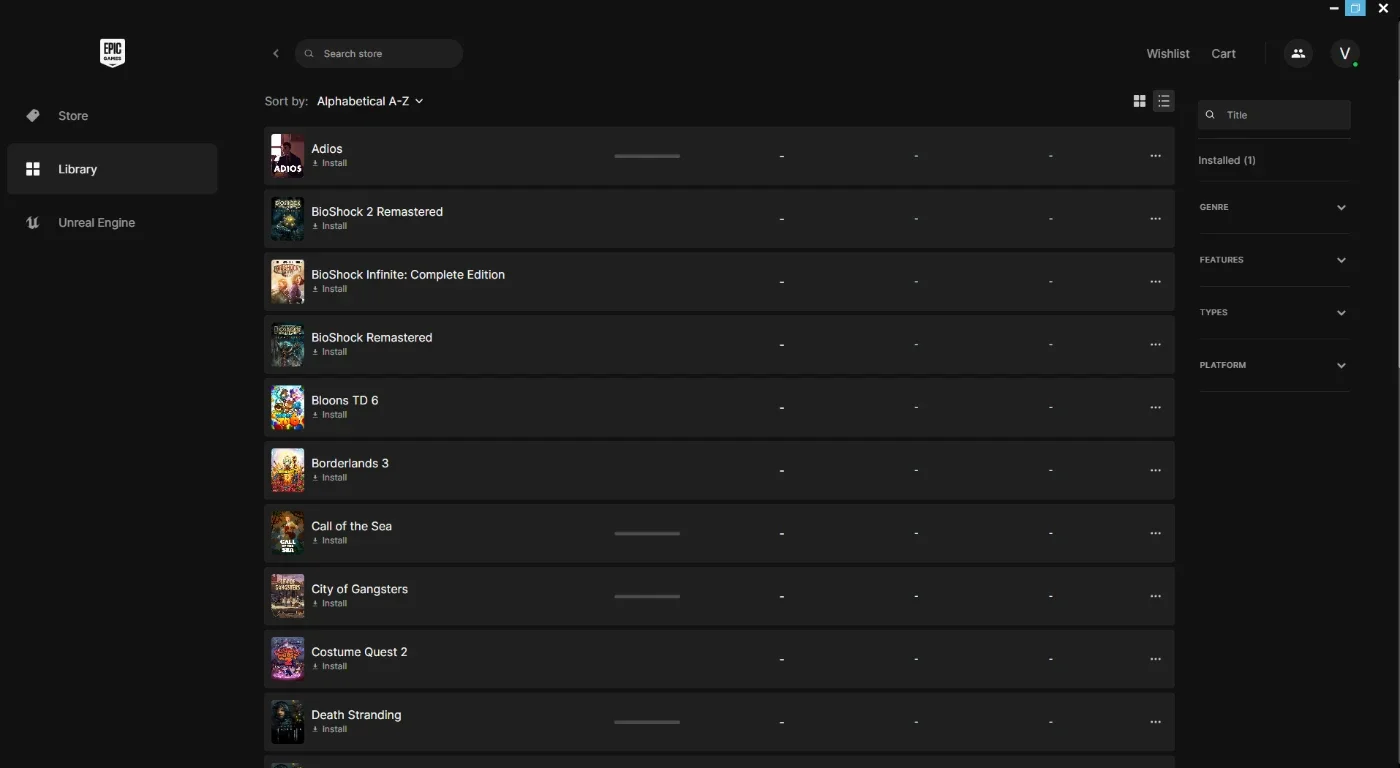The height and width of the screenshot is (768, 1400).
Task: Open more options for BioShock Infinite: Complete Edition
Action: pyautogui.click(x=1155, y=282)
